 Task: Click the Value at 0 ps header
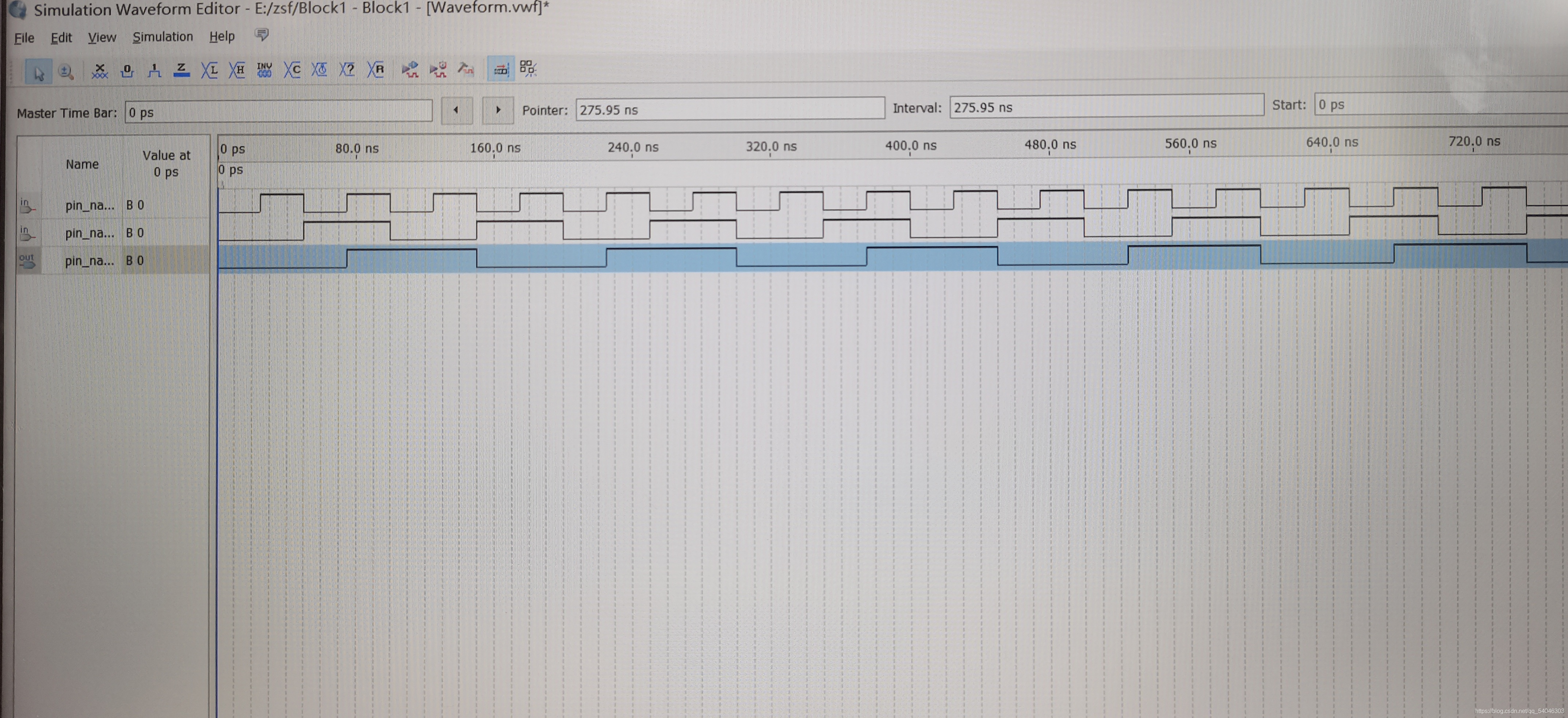tap(166, 163)
